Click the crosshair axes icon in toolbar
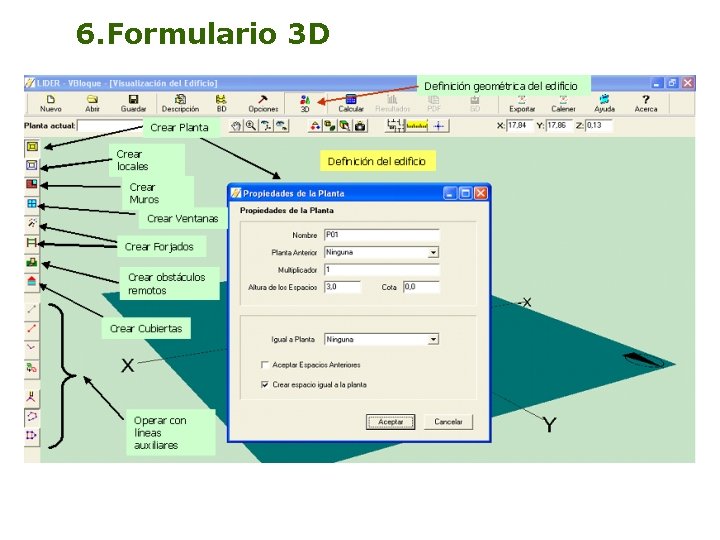Viewport: 720px width, 540px height. [439, 125]
